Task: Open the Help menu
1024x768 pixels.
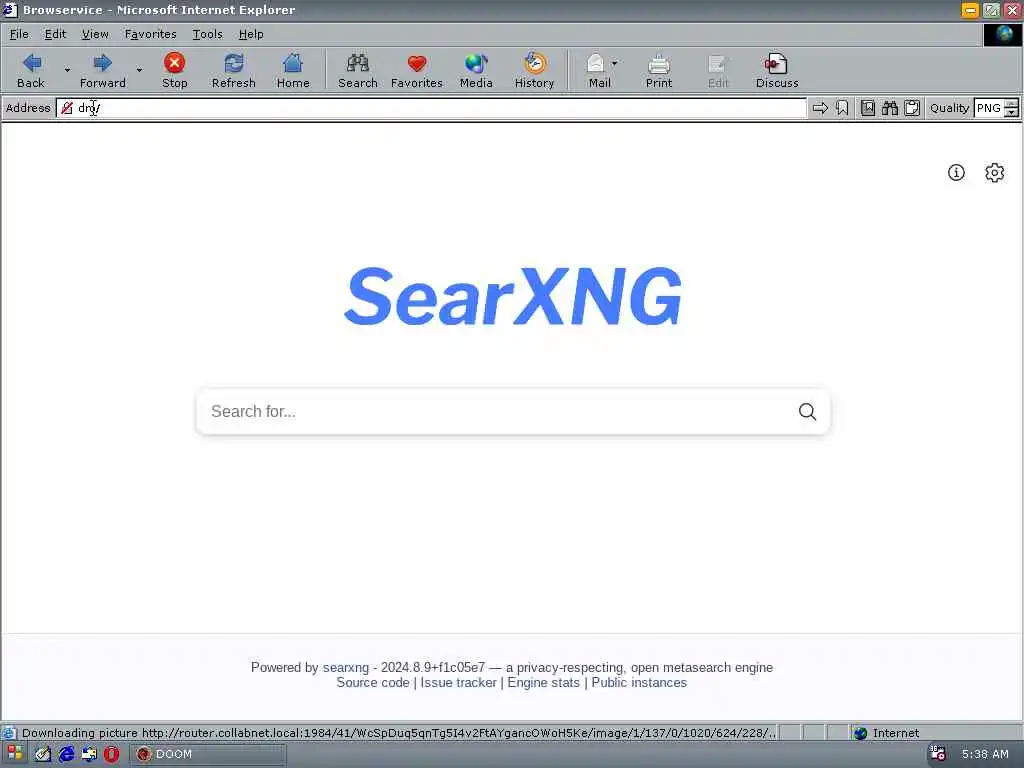Action: 251,34
